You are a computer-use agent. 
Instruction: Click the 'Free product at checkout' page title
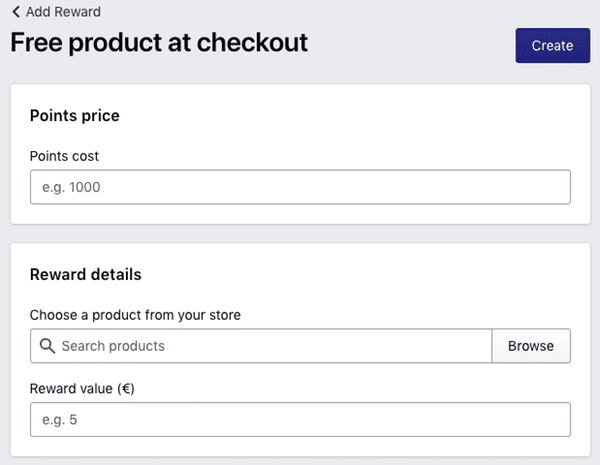159,43
